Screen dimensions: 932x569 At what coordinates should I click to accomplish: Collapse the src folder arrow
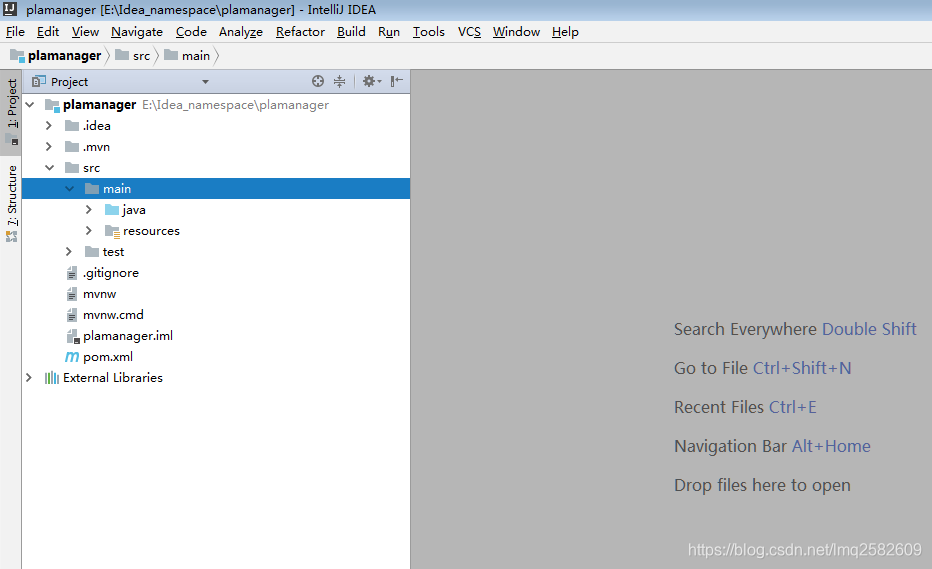49,168
